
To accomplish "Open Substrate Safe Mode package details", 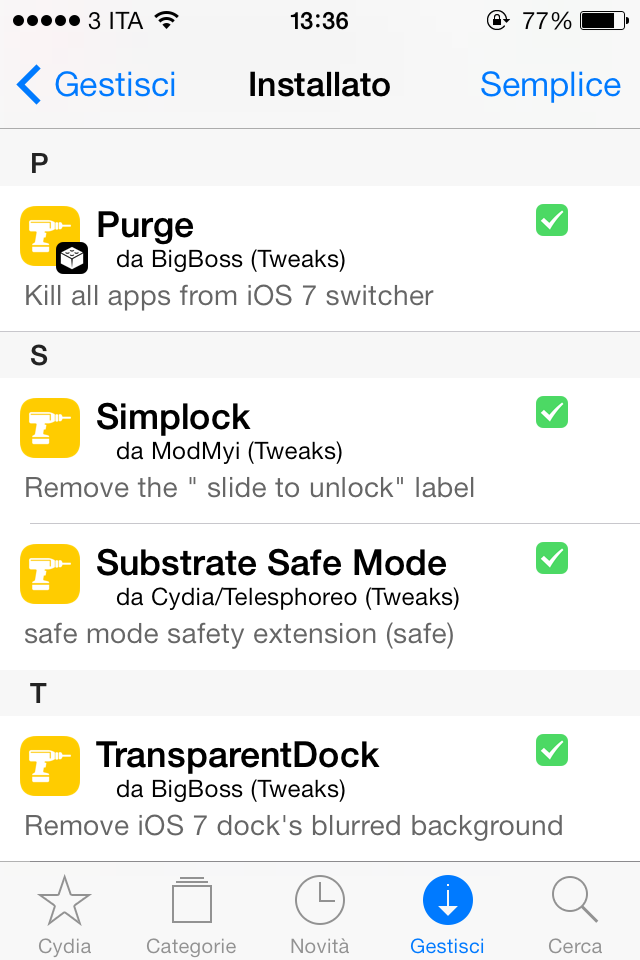I will 320,597.
